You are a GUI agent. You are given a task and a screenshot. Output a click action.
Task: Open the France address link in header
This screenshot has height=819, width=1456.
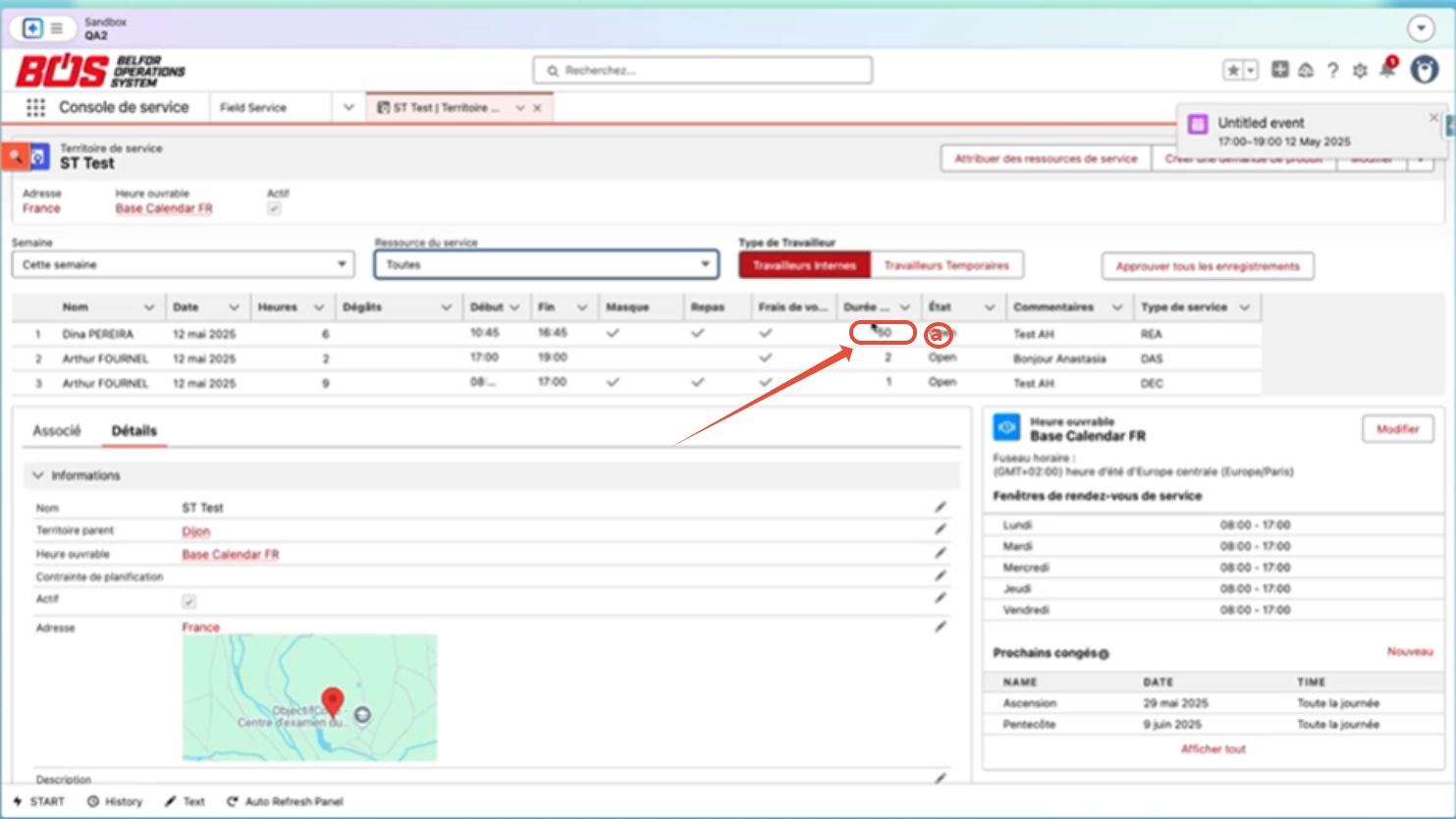point(41,208)
